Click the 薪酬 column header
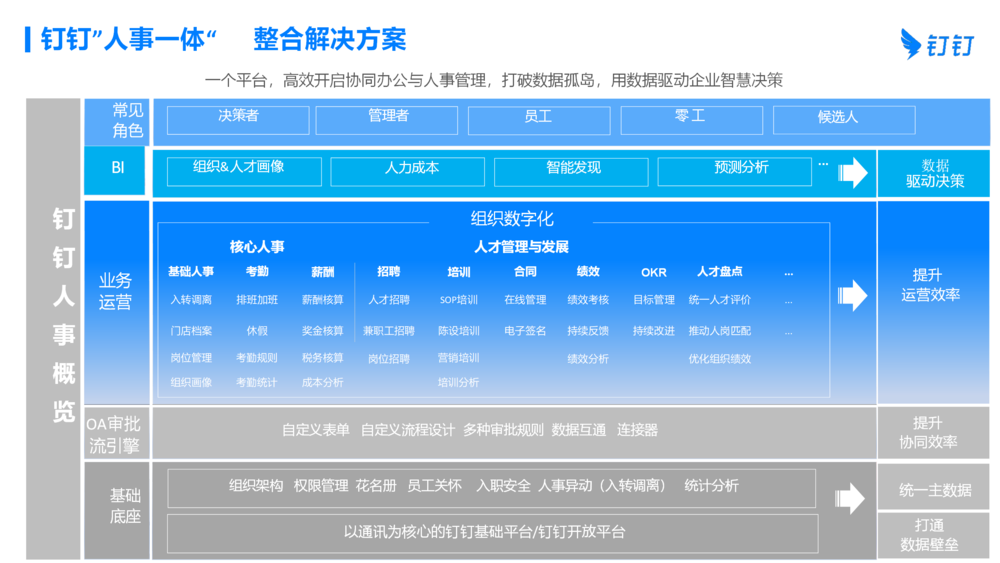 click(323, 272)
